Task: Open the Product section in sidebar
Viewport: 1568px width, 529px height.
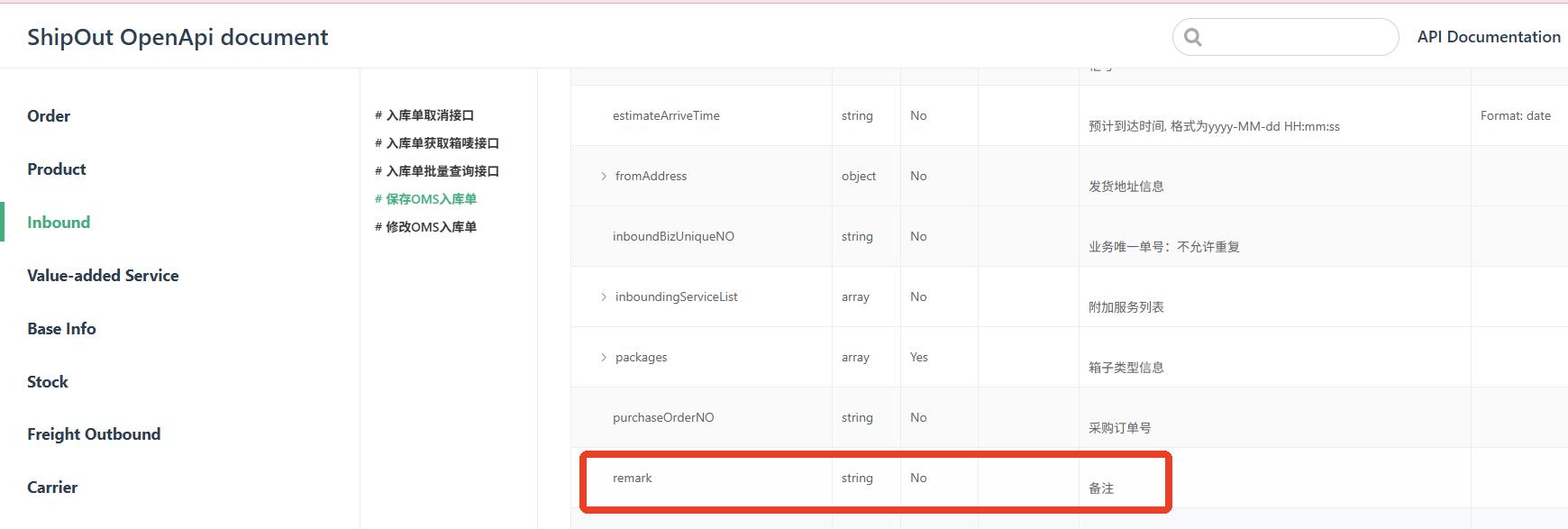Action: [57, 169]
